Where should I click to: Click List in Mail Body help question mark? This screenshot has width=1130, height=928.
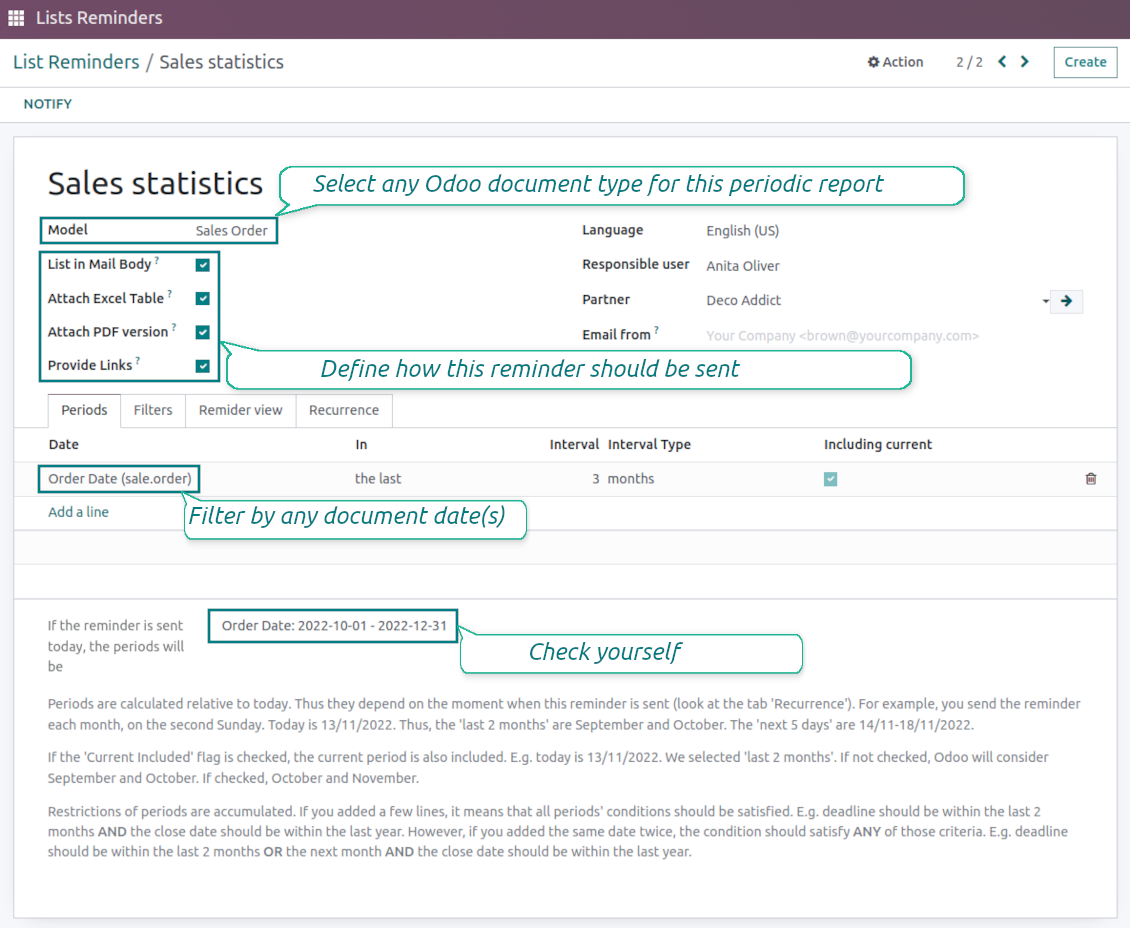pyautogui.click(x=157, y=260)
